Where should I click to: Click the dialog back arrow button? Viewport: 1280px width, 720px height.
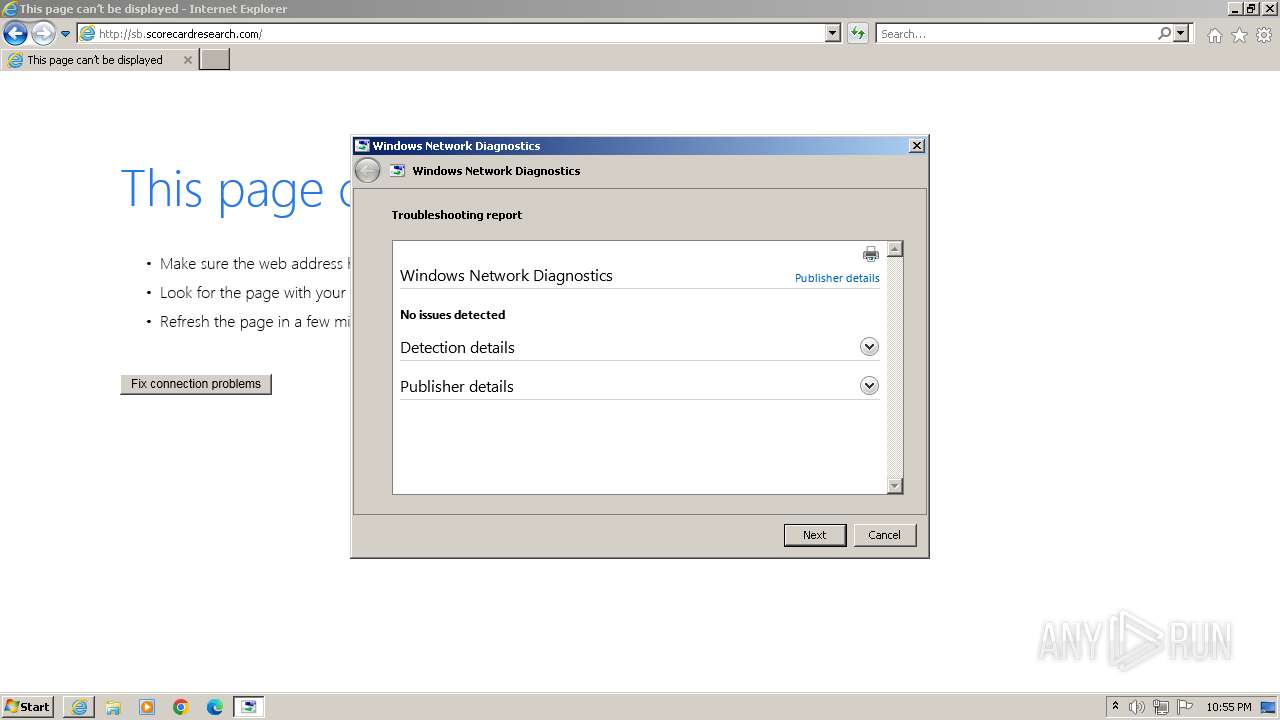coord(367,171)
